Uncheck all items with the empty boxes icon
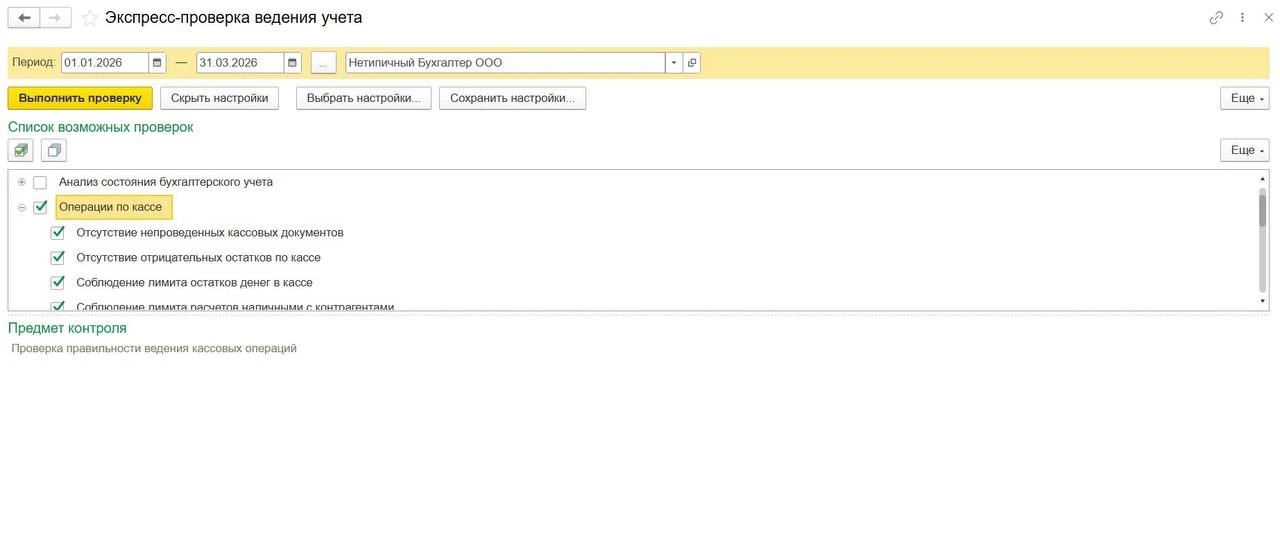This screenshot has width=1280, height=547. pyautogui.click(x=54, y=150)
